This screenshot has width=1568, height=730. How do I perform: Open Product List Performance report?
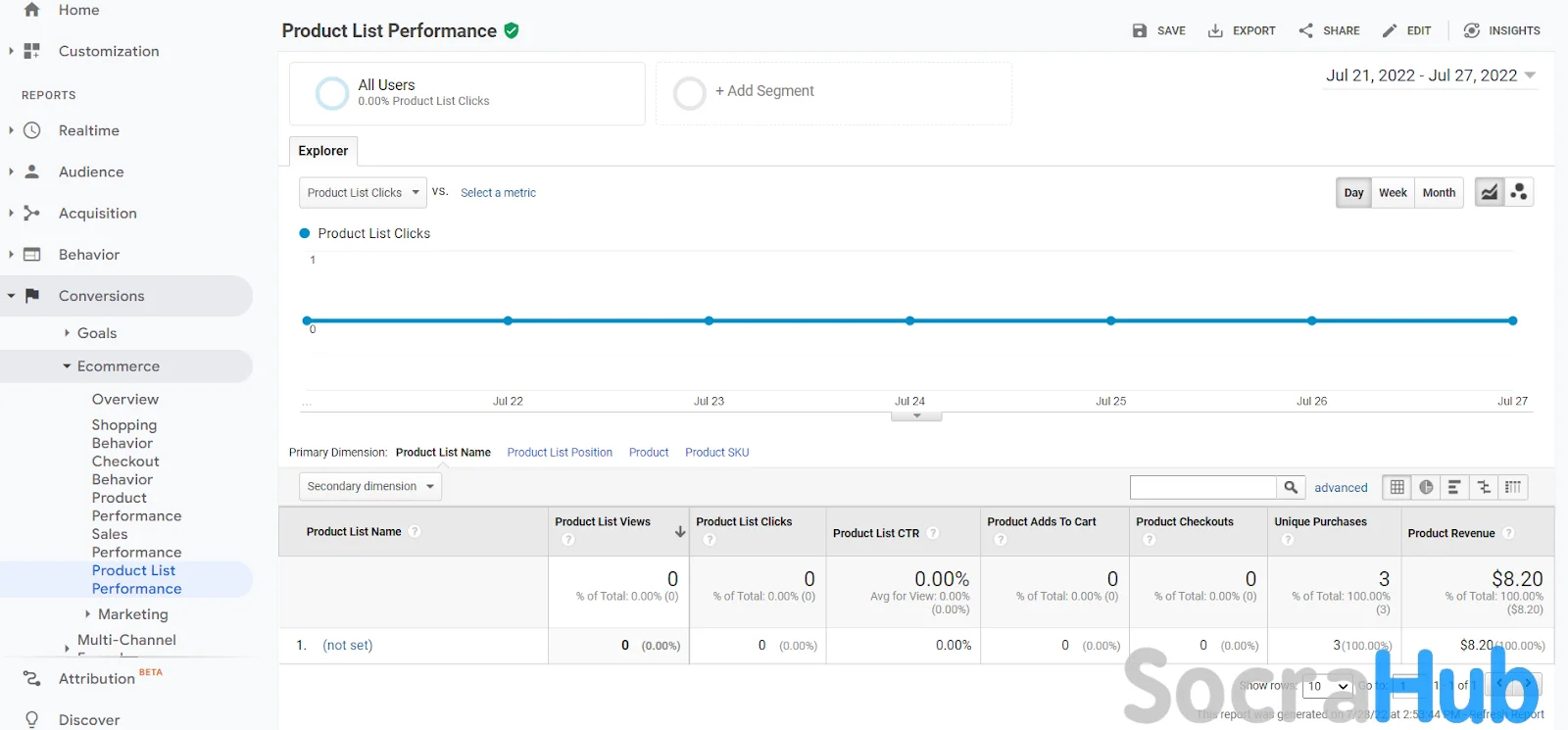point(136,579)
